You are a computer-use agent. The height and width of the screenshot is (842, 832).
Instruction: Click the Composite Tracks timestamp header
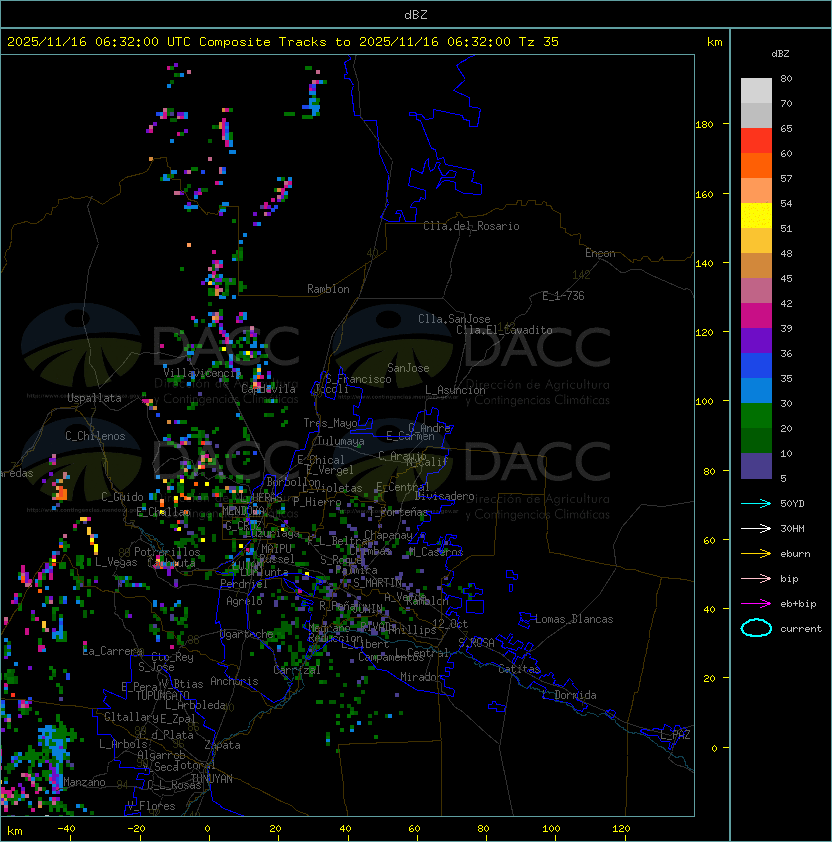283,42
